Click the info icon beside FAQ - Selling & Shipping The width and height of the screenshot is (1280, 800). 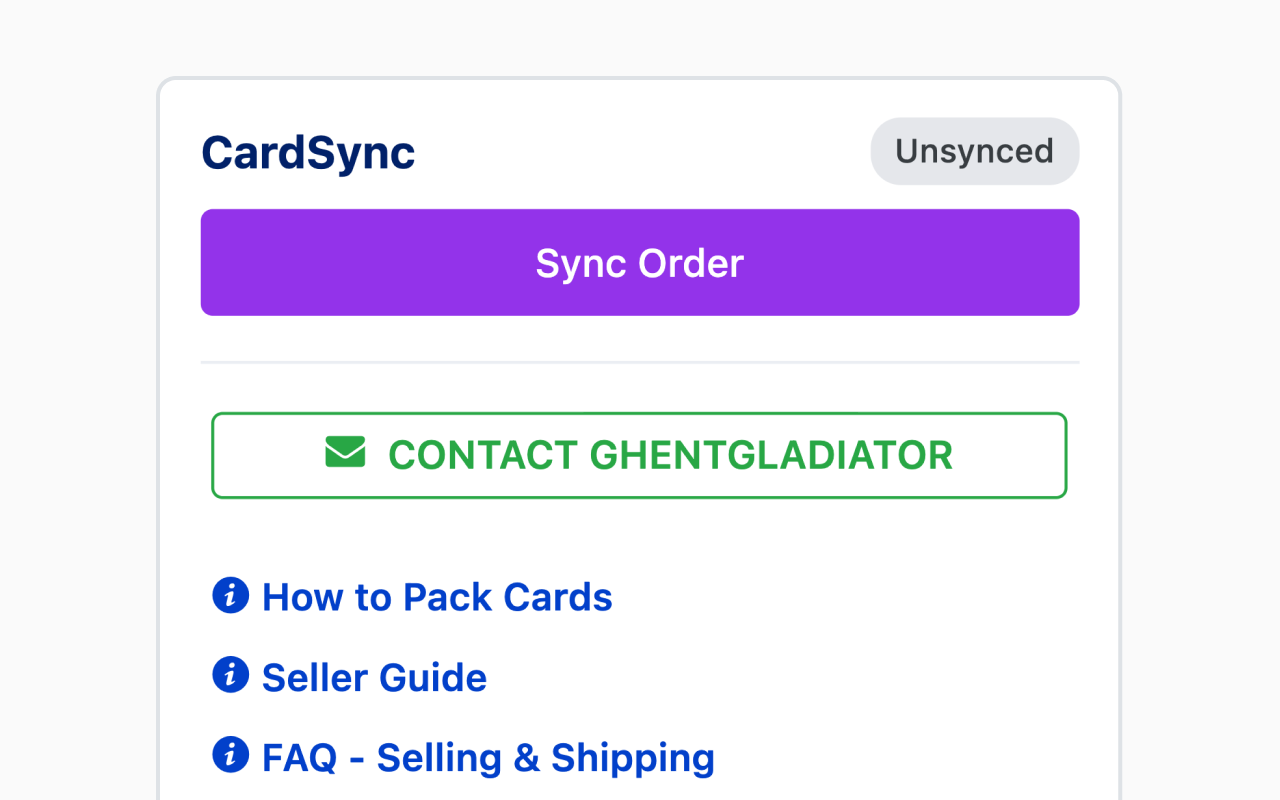pyautogui.click(x=230, y=755)
